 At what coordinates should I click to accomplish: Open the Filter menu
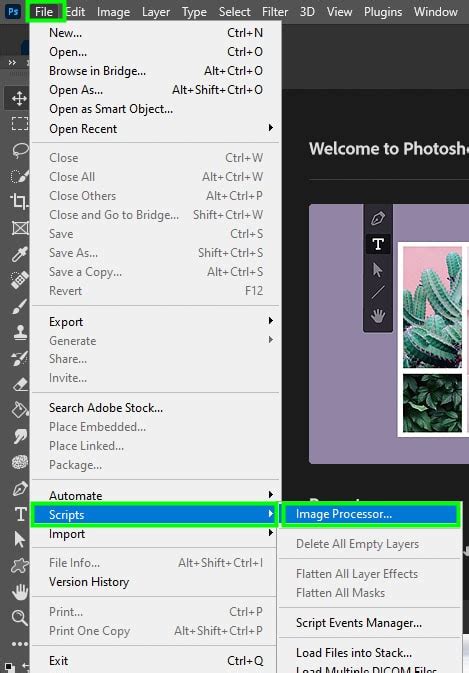(x=275, y=12)
